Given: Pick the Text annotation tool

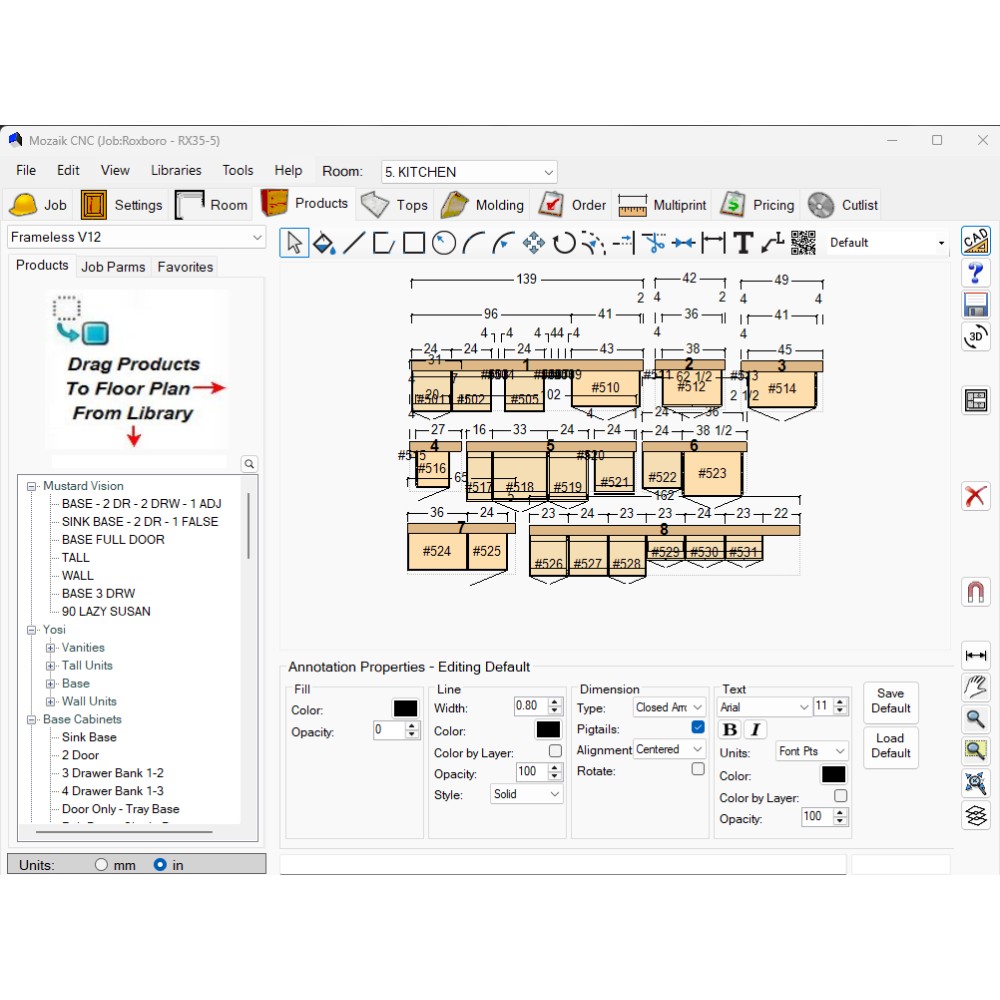Looking at the screenshot, I should tap(742, 243).
